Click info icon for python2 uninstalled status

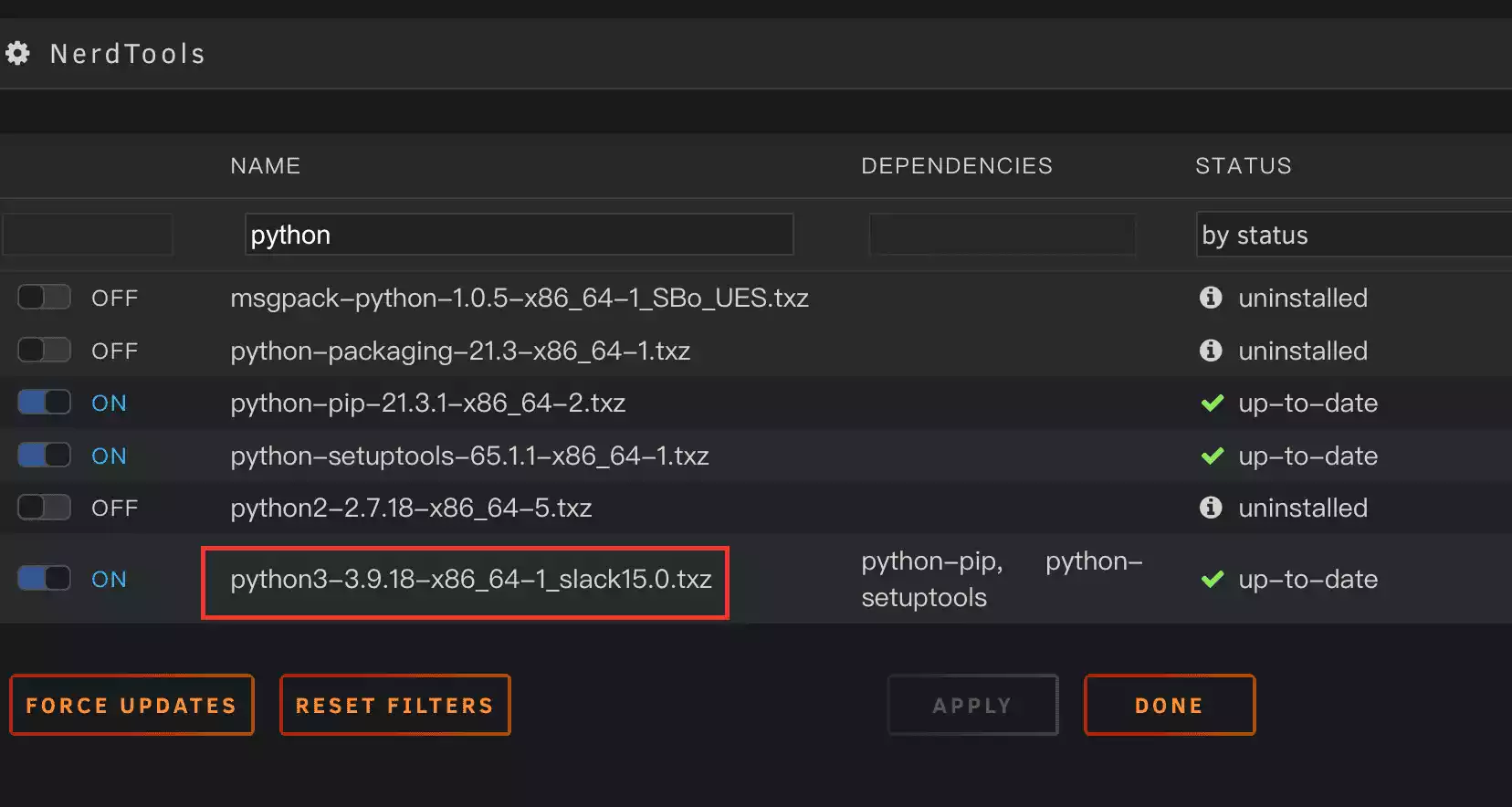point(1211,508)
